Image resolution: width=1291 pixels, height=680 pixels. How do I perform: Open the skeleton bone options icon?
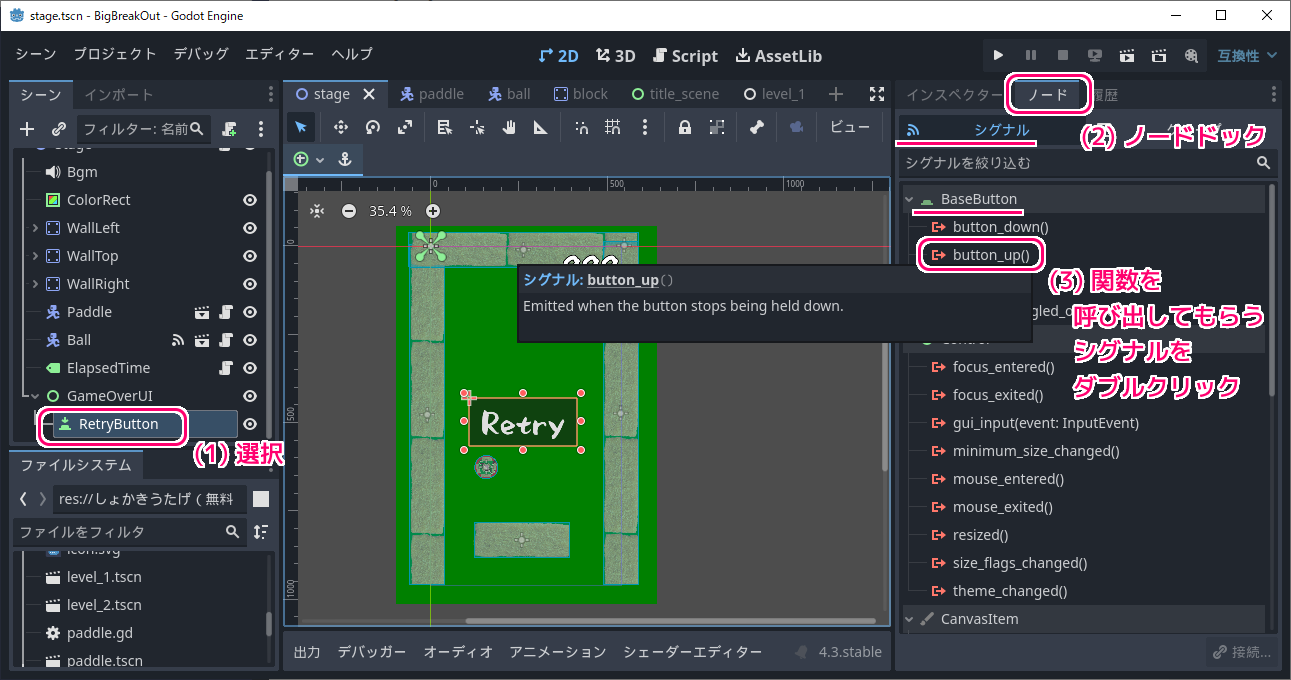click(x=757, y=127)
